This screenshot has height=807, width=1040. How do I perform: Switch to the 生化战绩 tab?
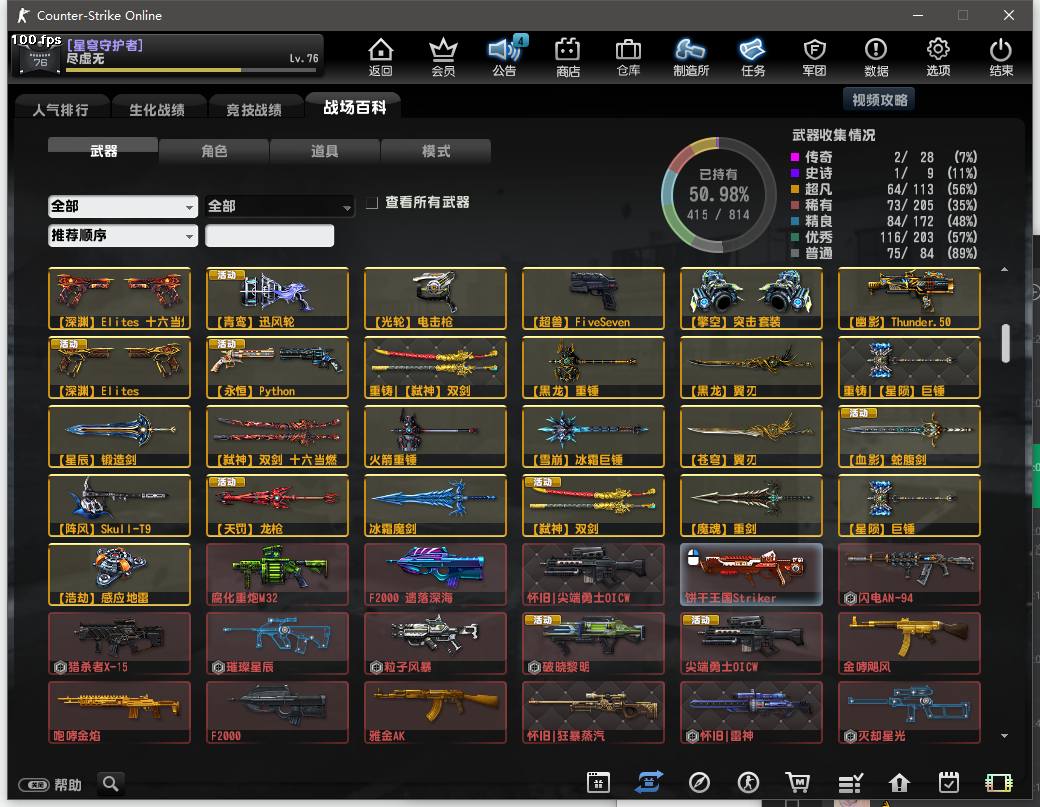[157, 109]
